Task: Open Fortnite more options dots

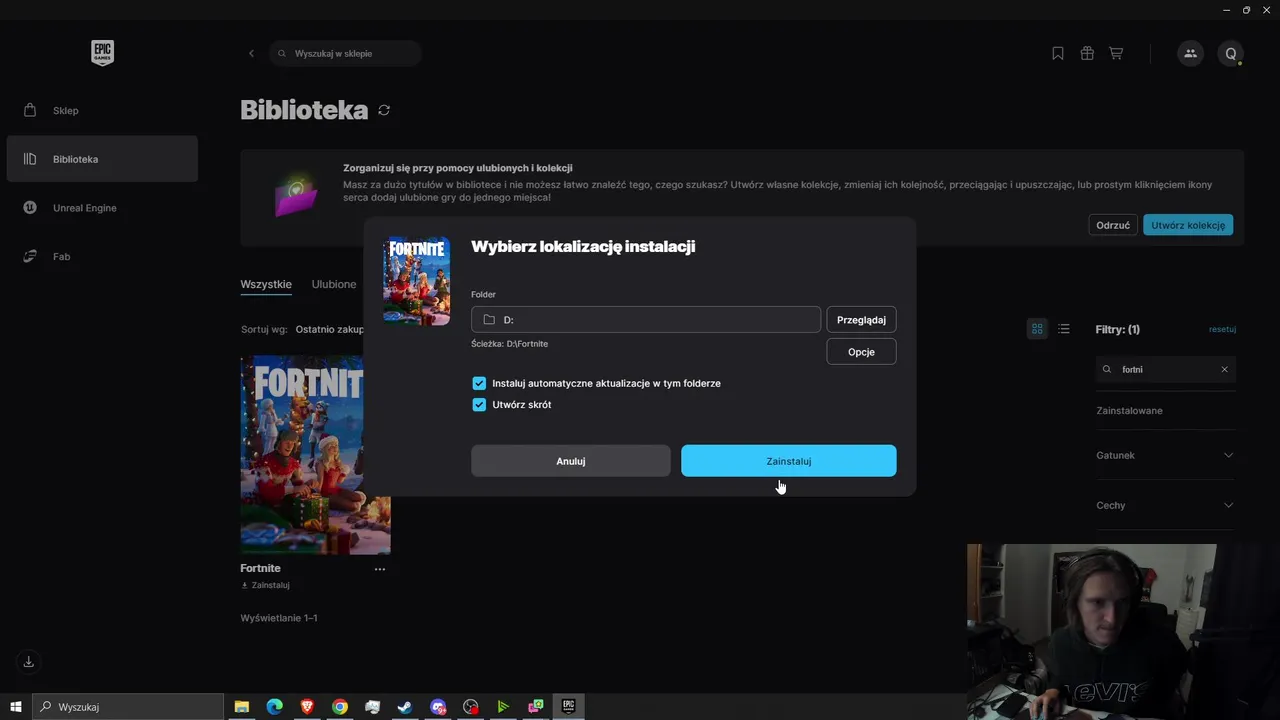Action: pos(380,569)
